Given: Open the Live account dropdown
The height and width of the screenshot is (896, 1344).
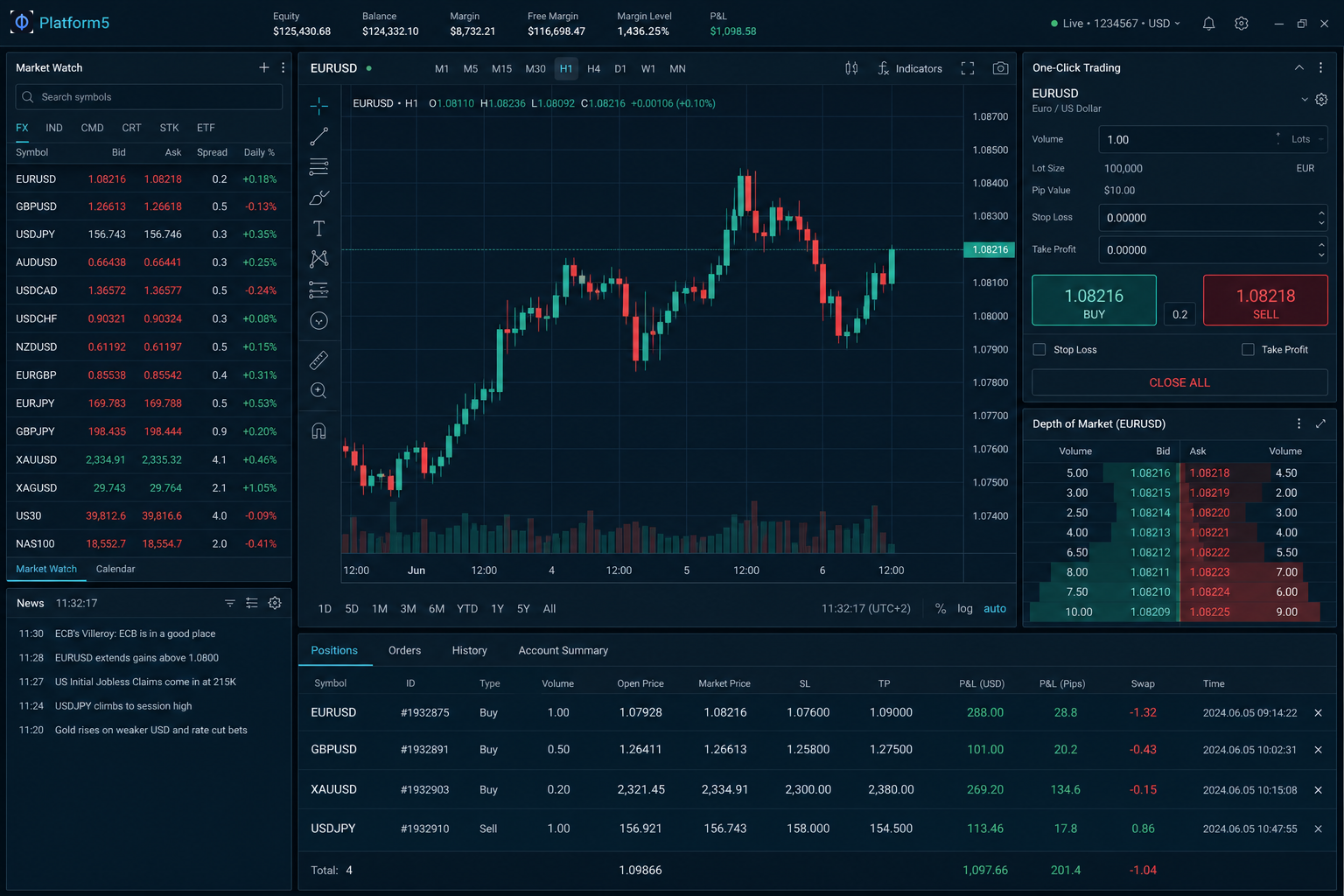Looking at the screenshot, I should point(1116,24).
